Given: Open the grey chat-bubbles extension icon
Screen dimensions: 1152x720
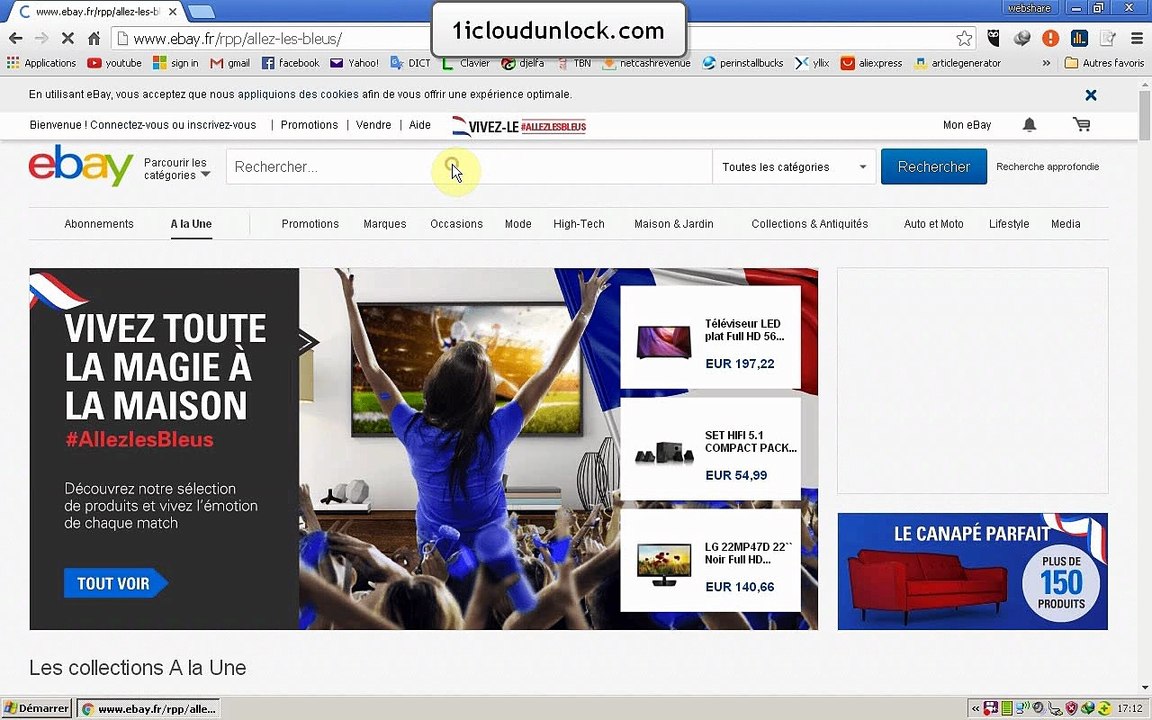Looking at the screenshot, I should (1022, 38).
